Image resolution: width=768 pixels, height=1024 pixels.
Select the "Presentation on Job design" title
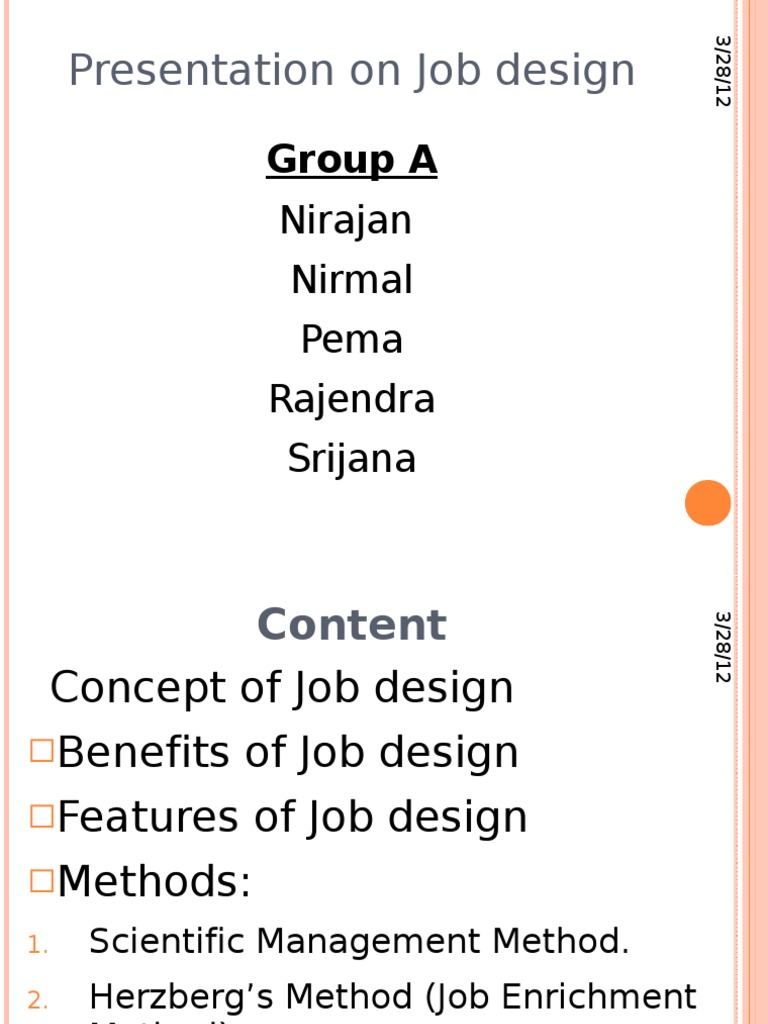click(351, 71)
